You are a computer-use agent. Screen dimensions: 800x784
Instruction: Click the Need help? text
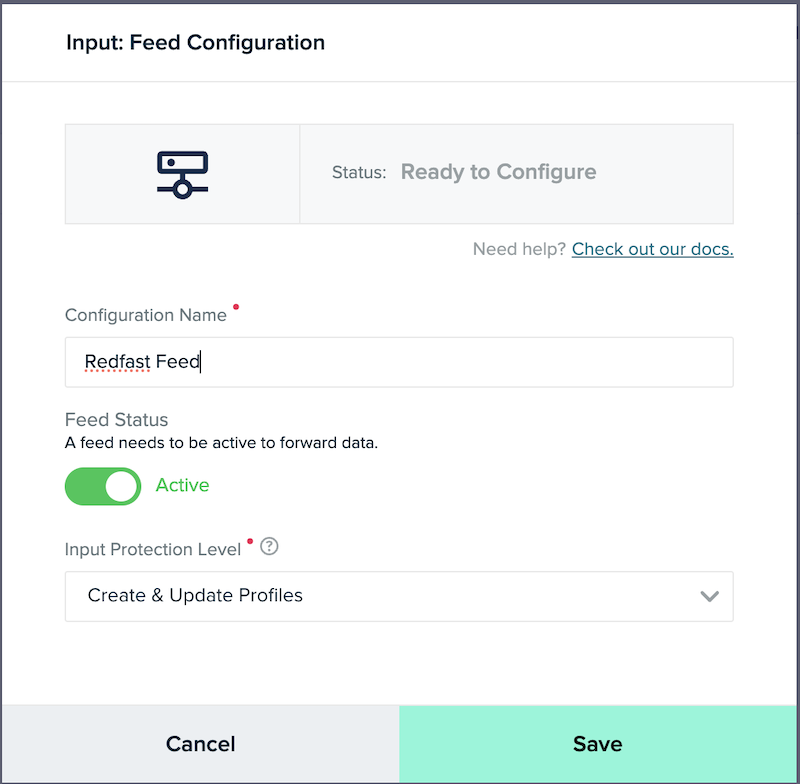(x=519, y=249)
